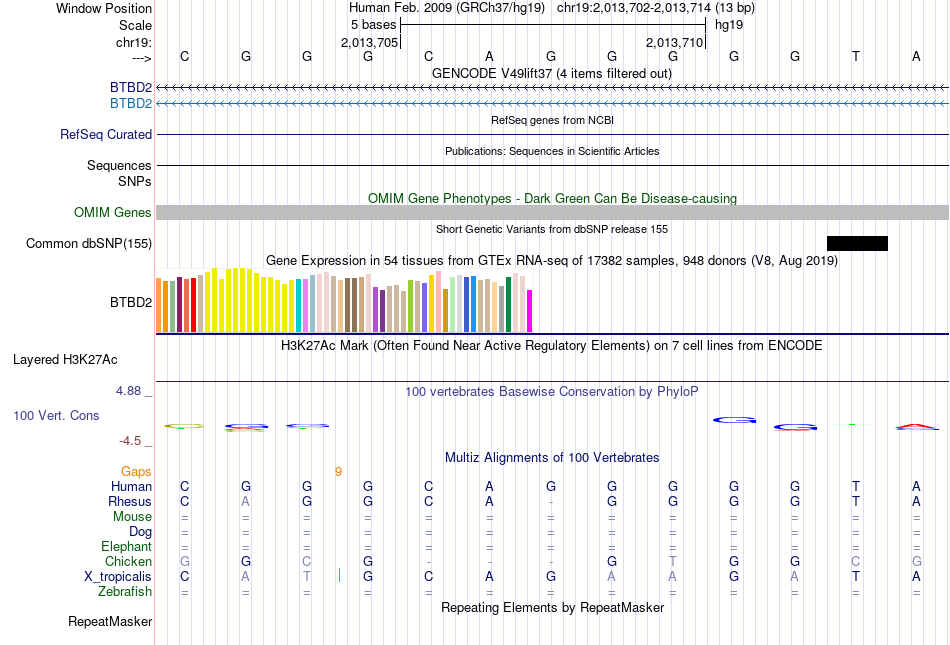Click the Scale label
The width and height of the screenshot is (950, 645).
(x=136, y=25)
